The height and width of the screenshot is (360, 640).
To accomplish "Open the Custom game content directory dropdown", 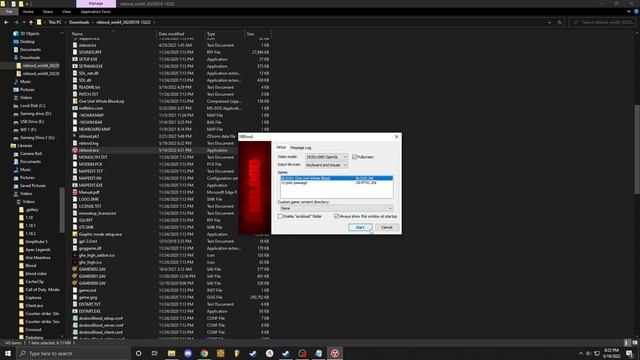I will click(336, 208).
